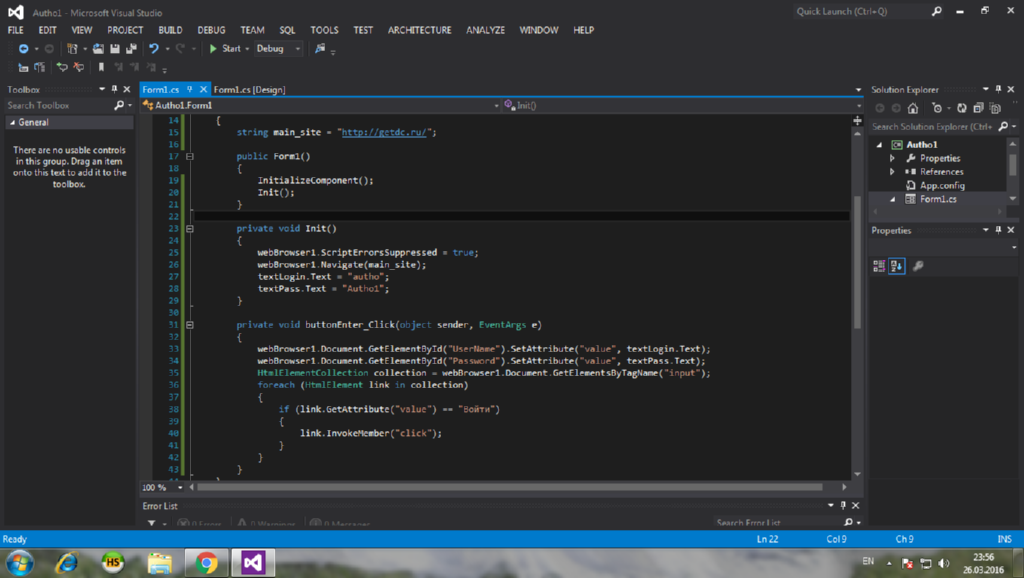Click the Solution Explorer search magnifier icon
The image size is (1024, 578).
[x=1004, y=127]
